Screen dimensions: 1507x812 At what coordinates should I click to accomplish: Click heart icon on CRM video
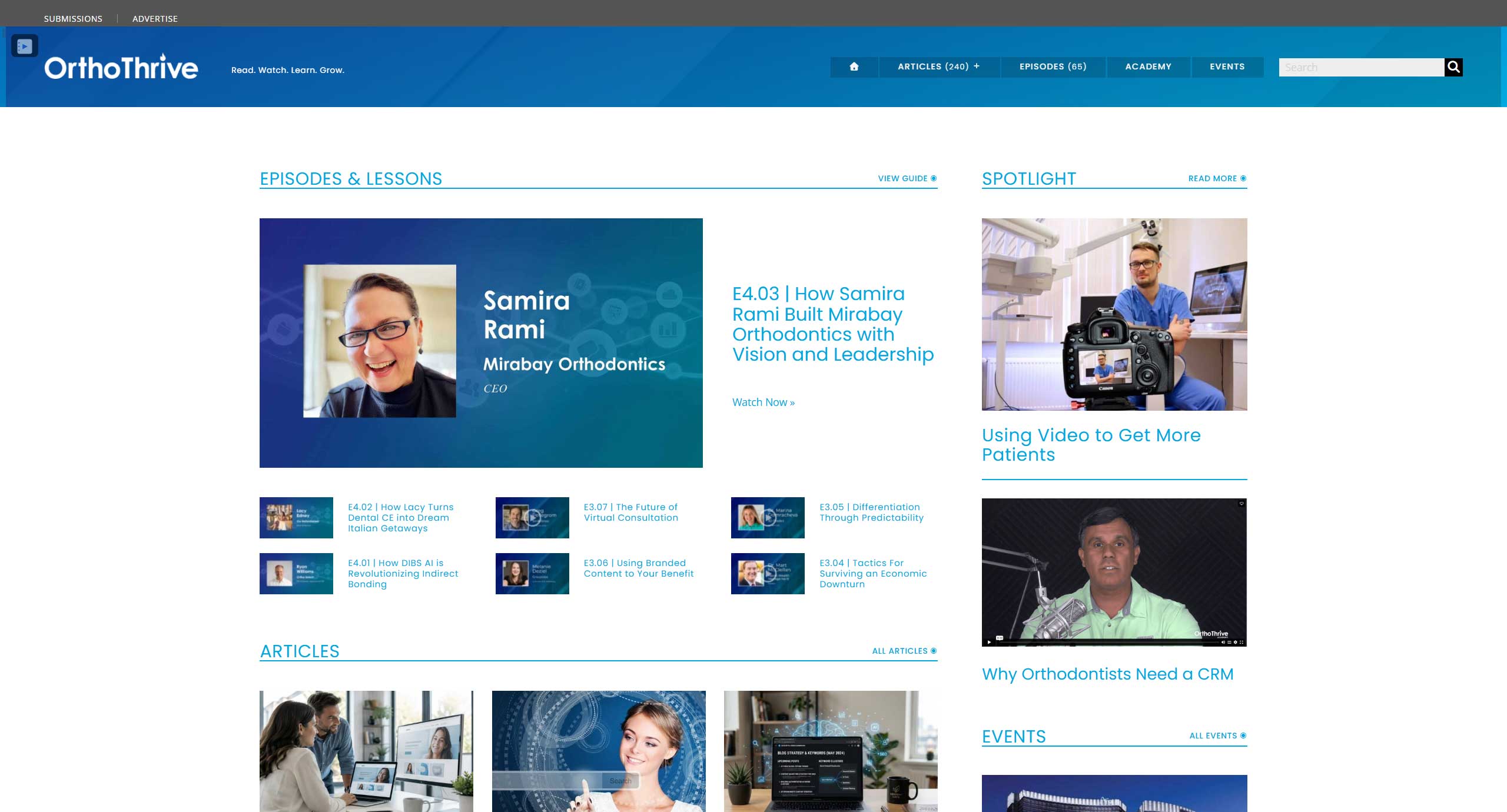1242,504
